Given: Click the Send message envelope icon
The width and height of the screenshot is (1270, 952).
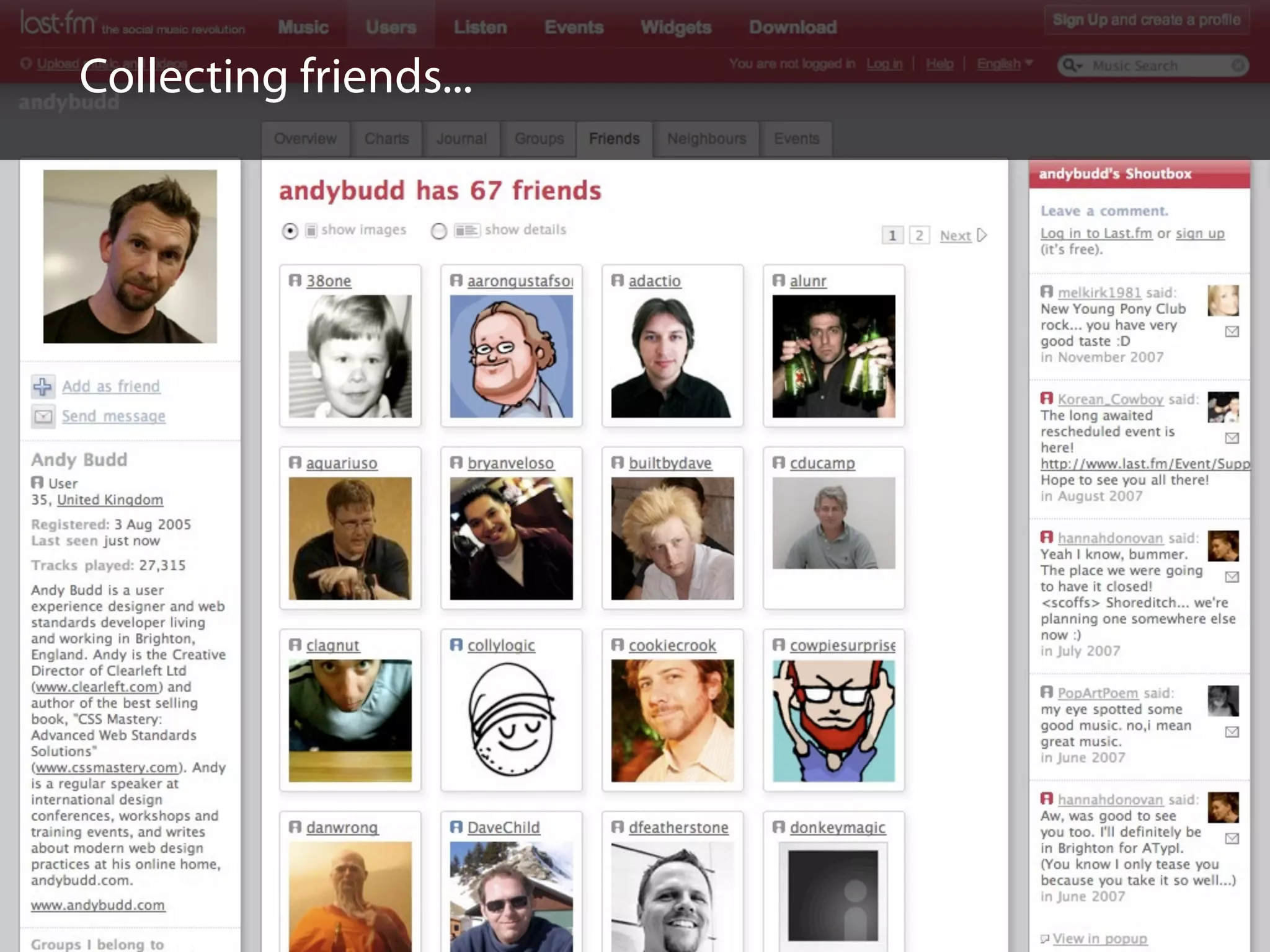Looking at the screenshot, I should pos(43,416).
